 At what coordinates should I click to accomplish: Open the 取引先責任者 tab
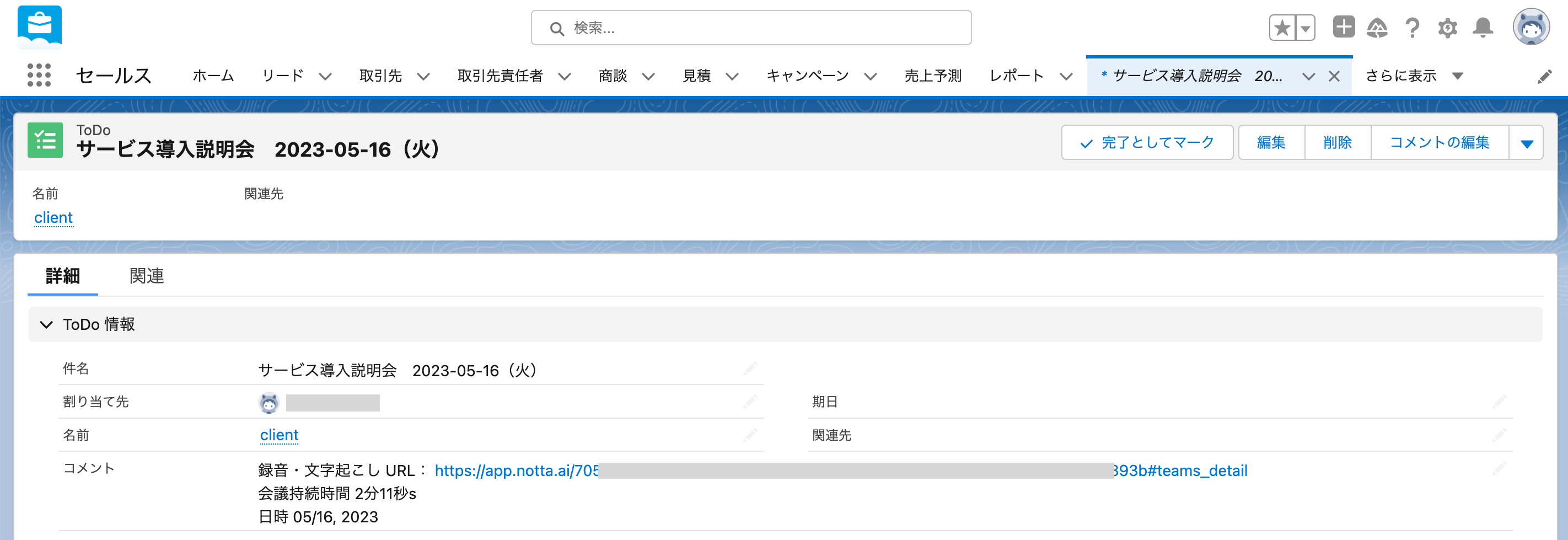500,76
